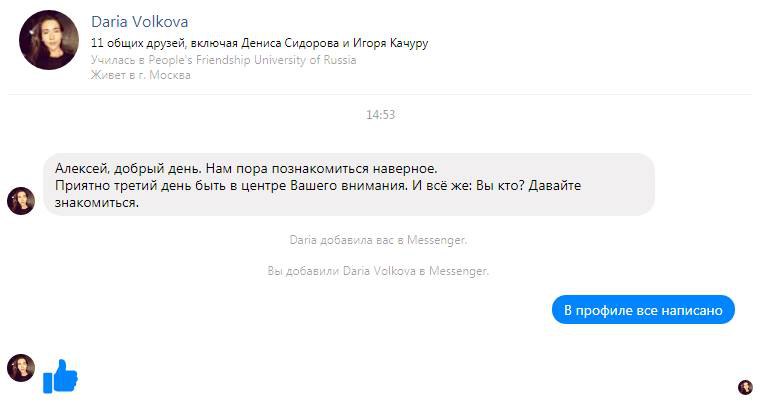
Task: Click the gray message starting 'Алексей, добрый день'
Action: [349, 185]
